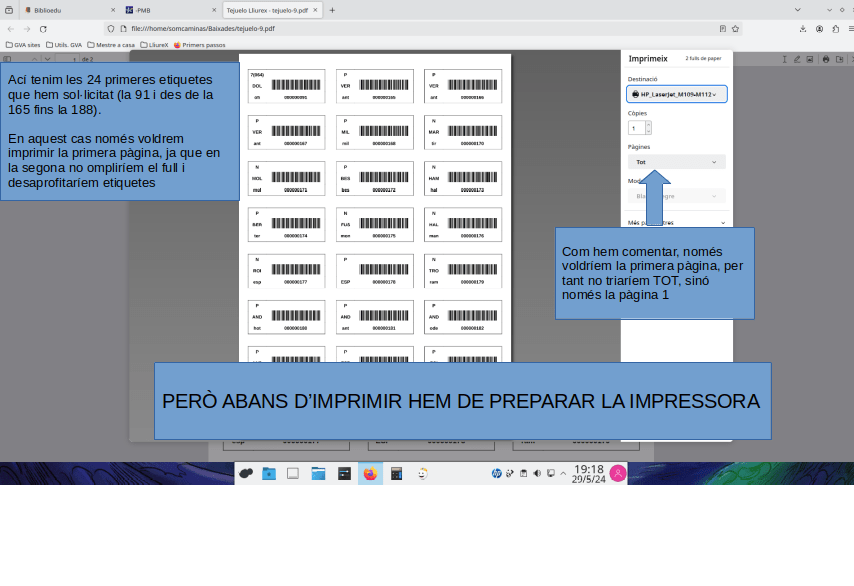Go to previous PDF page arrow
Image resolution: width=854 pixels, height=586 pixels.
tap(34, 59)
